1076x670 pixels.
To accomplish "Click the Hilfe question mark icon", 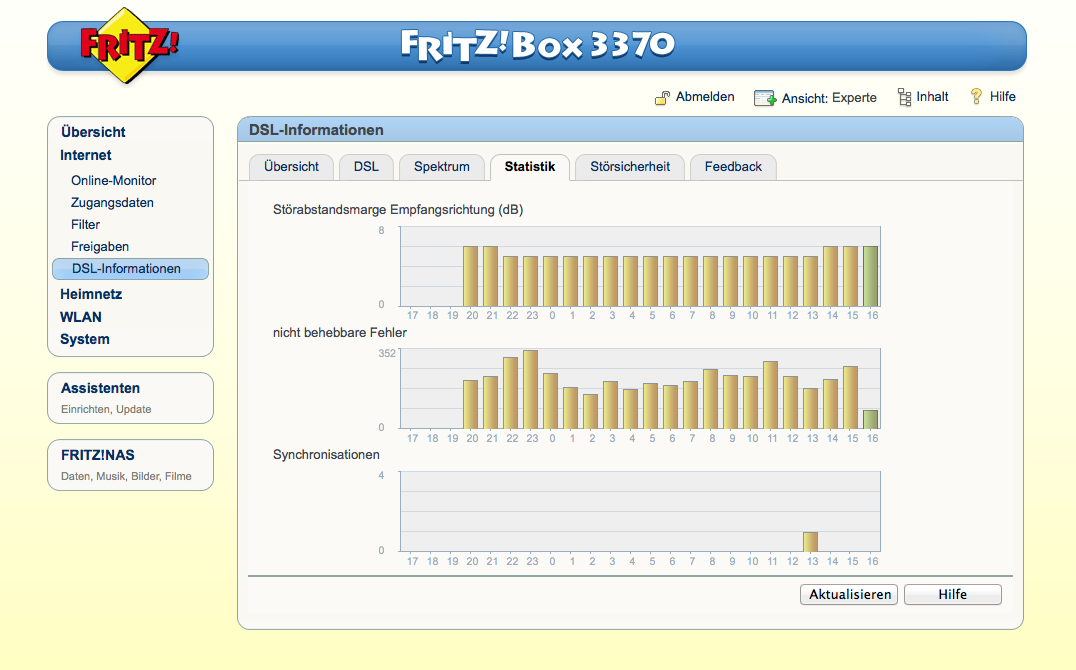I will [x=976, y=97].
